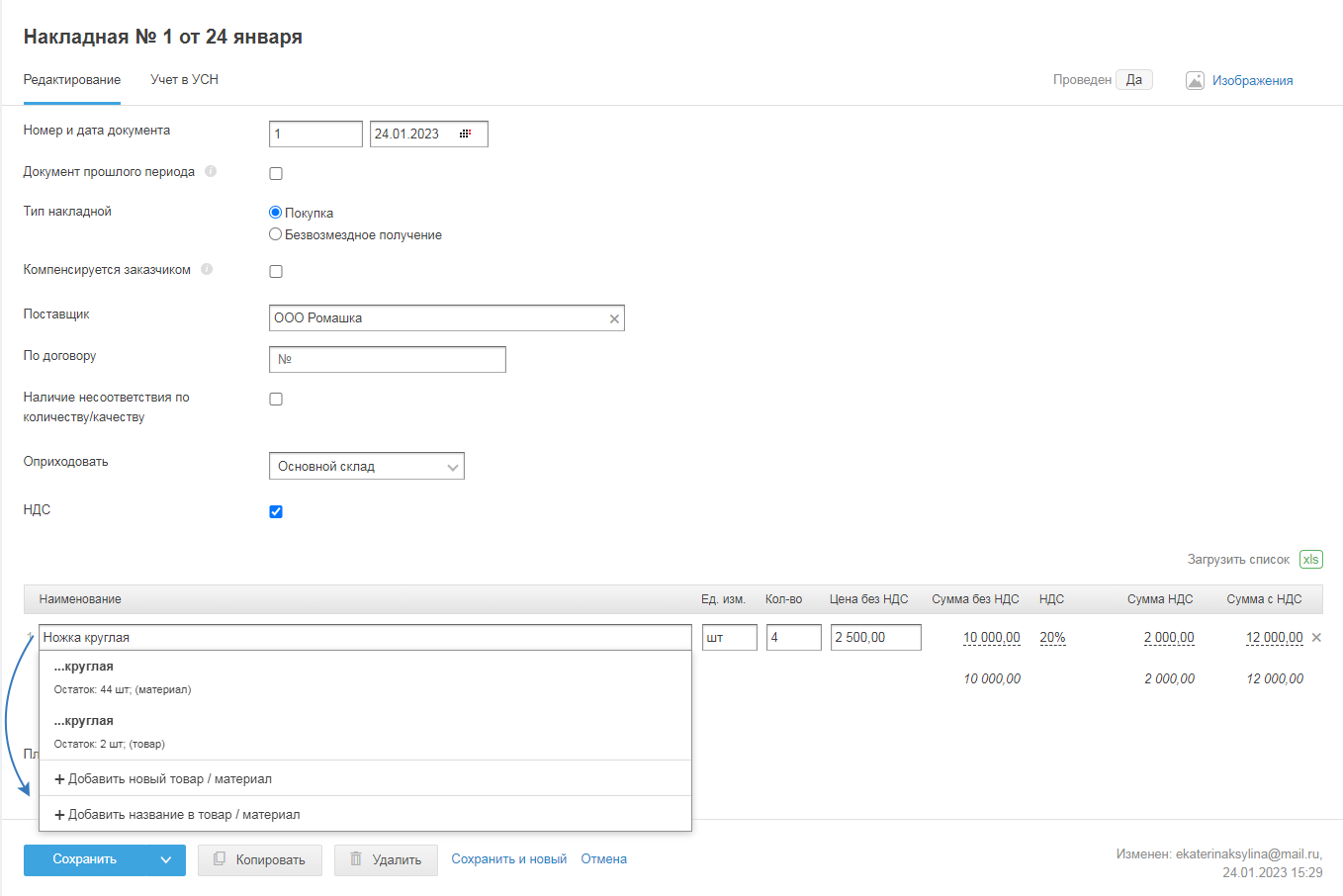The width and height of the screenshot is (1343, 896).
Task: Open the Основной склад warehouse dropdown
Action: coord(366,466)
